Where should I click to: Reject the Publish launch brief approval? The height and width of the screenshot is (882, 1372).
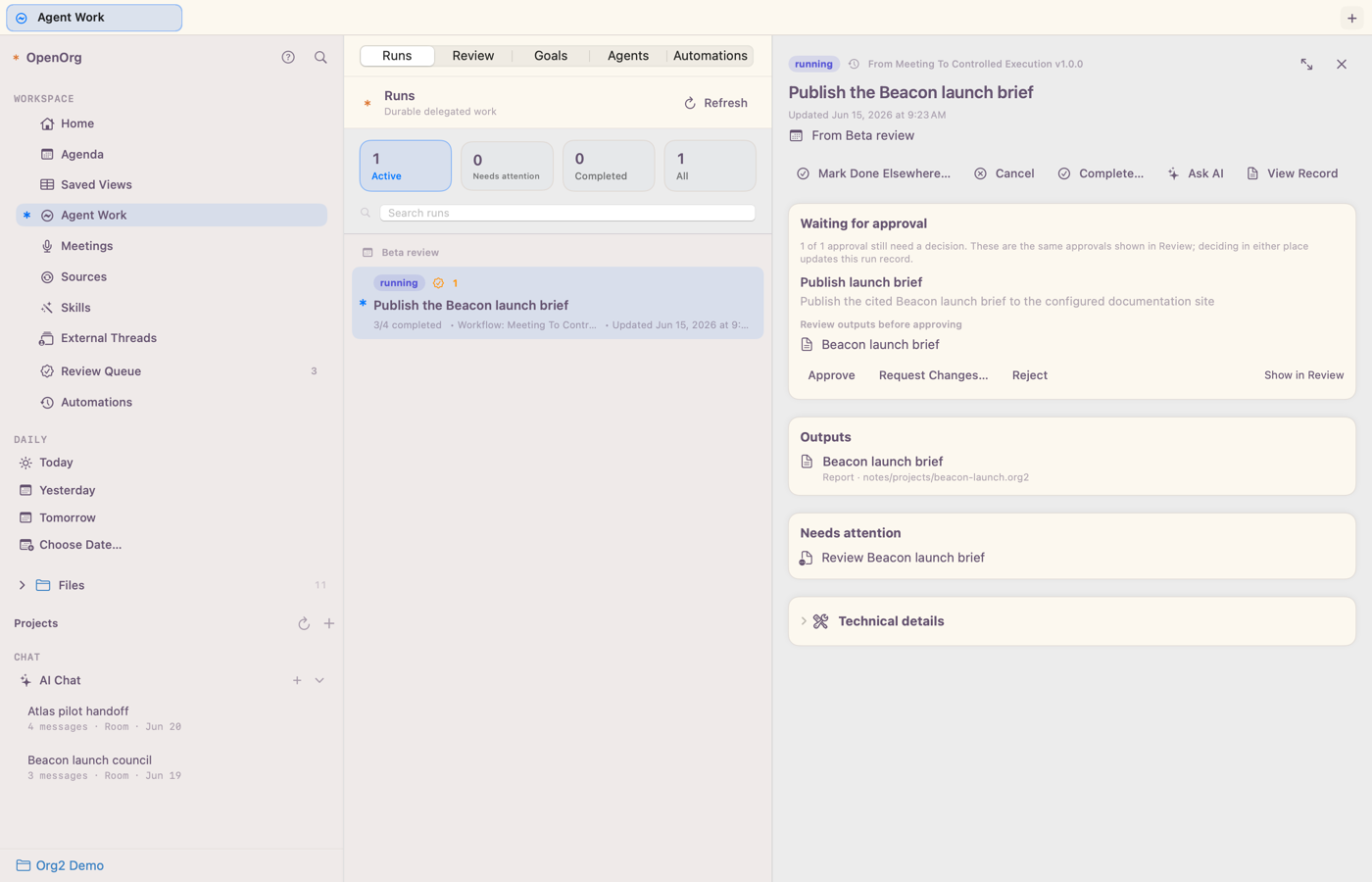(x=1030, y=375)
